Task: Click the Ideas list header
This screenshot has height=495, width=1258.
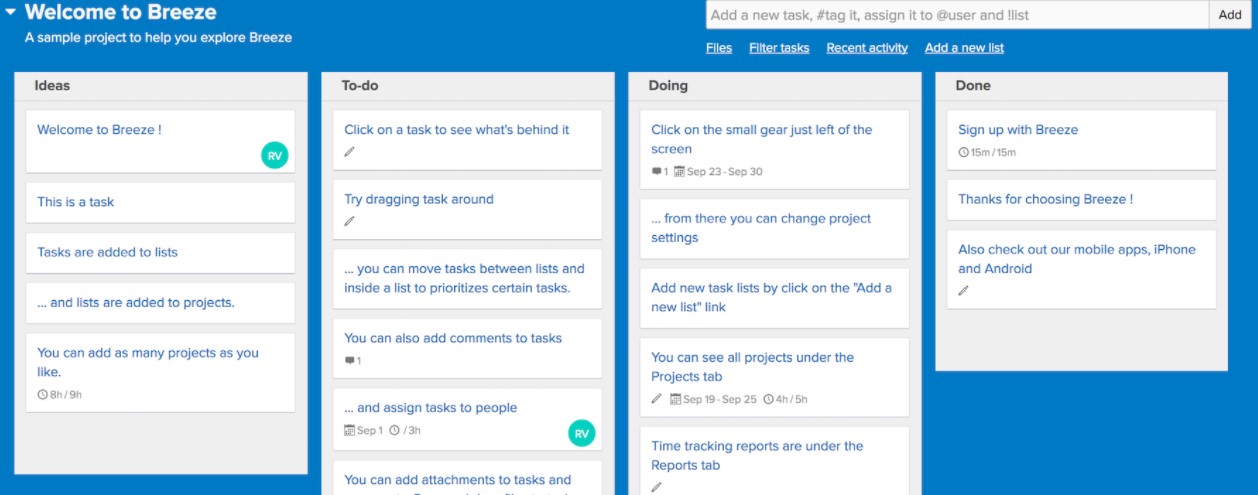Action: (160, 86)
